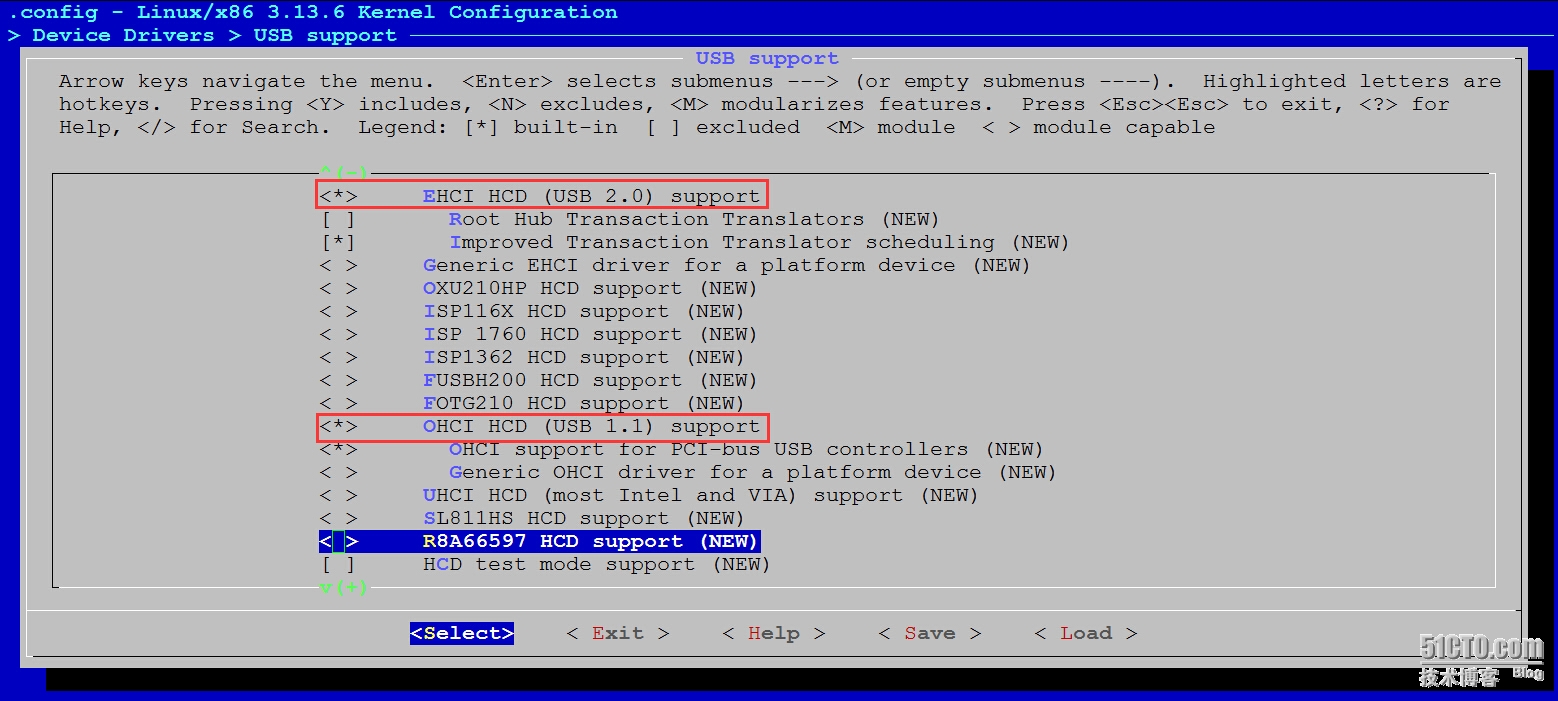Select Generic OHCI driver for platform device
1558x701 pixels.
pyautogui.click(x=753, y=472)
